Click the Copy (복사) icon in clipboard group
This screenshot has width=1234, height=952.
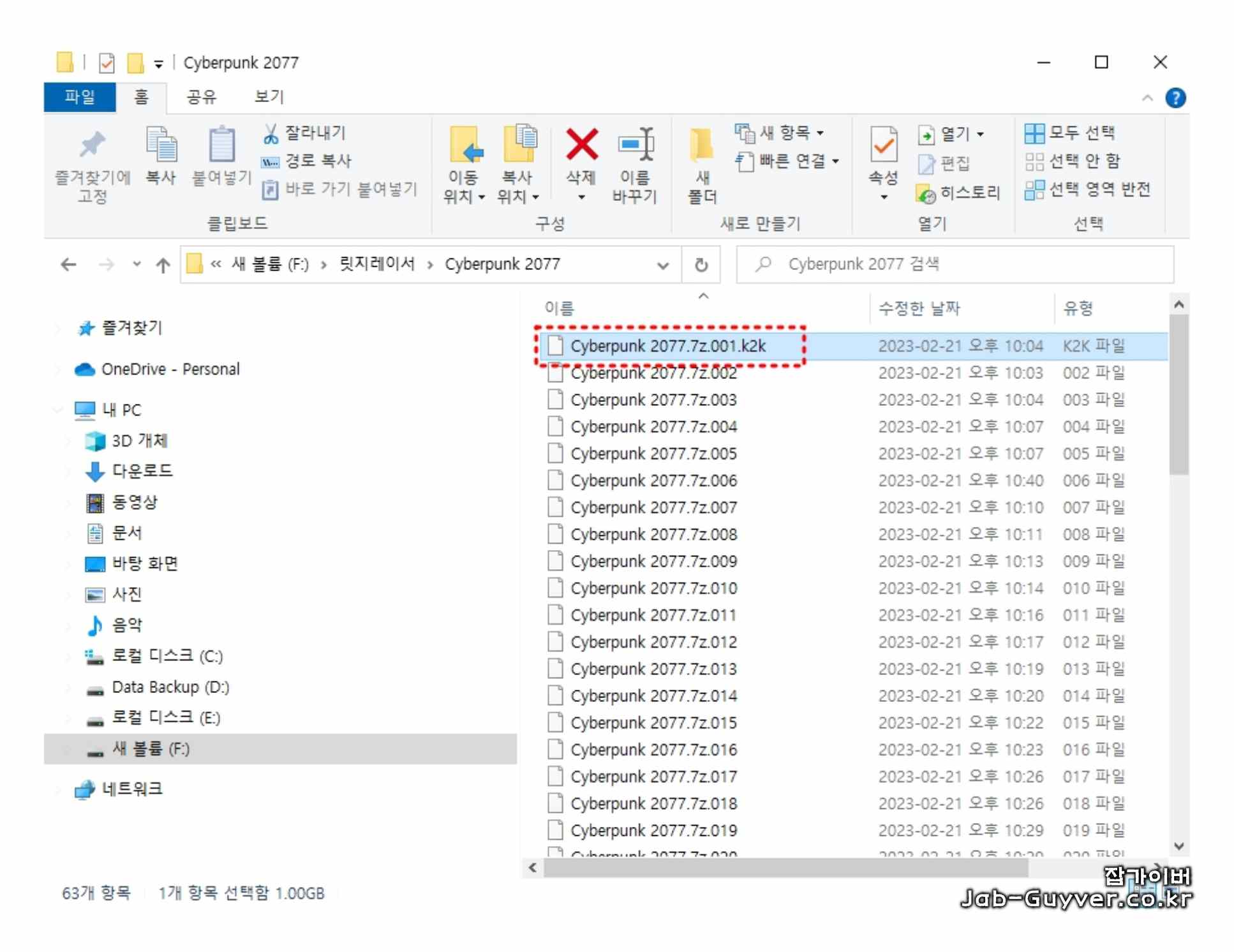click(x=161, y=144)
